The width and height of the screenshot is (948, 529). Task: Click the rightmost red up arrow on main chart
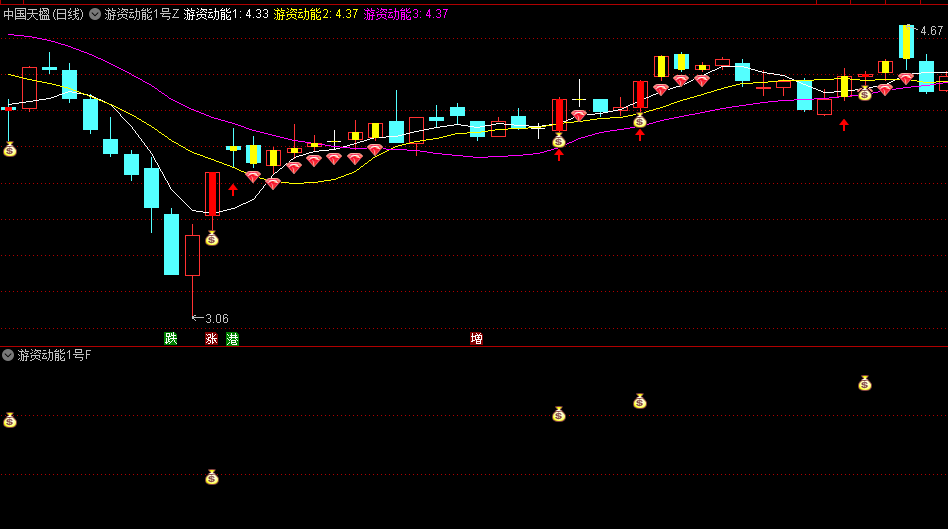844,125
